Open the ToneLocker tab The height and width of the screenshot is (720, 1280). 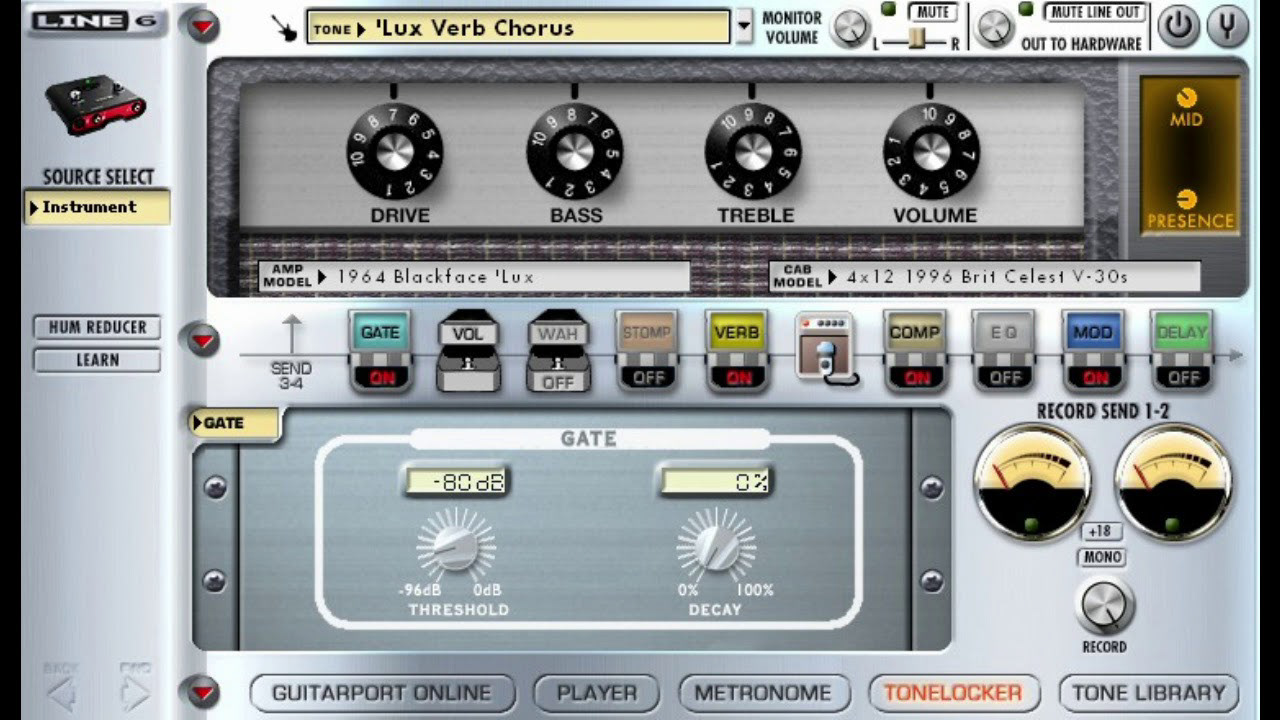953,693
